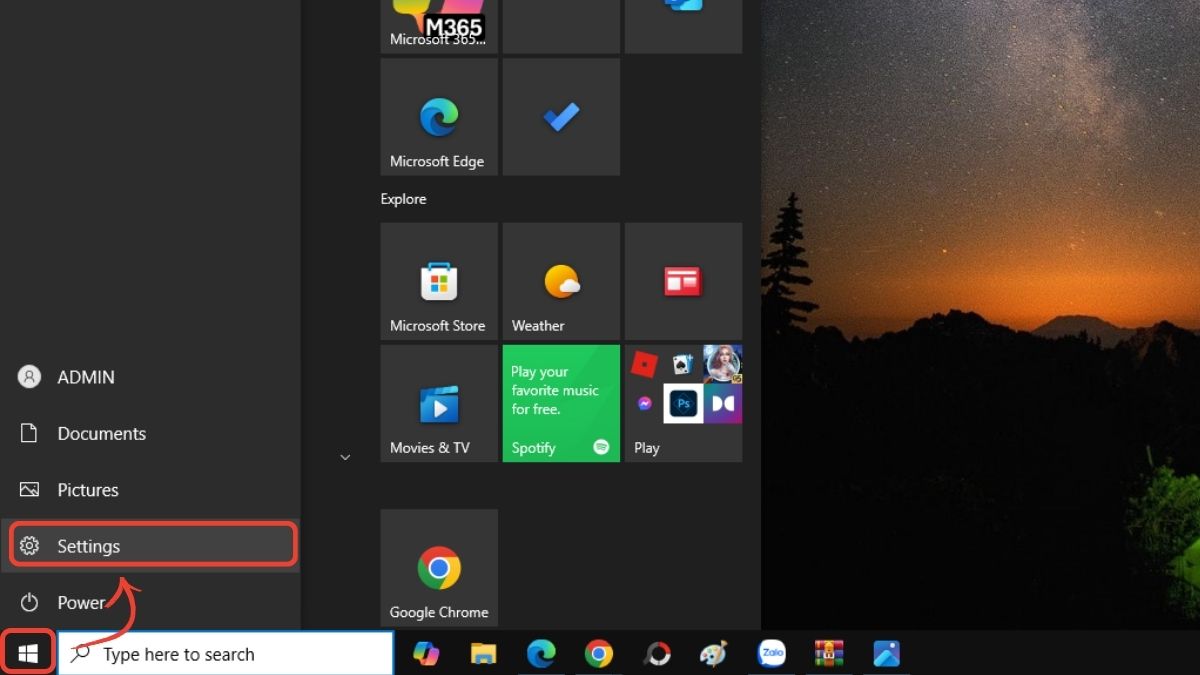Open the Documents folder shortcut

point(151,433)
